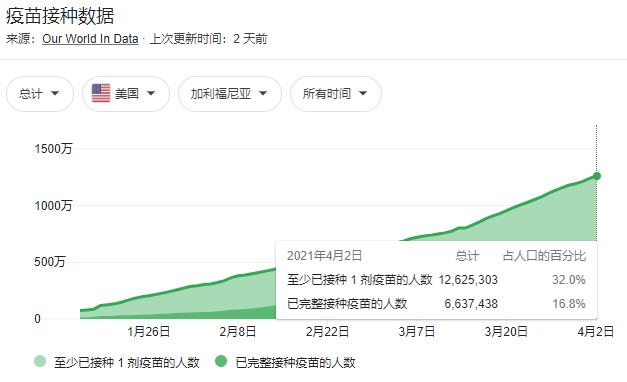Click the value 6,637,438 in tooltip
627x382 pixels.
471,304
